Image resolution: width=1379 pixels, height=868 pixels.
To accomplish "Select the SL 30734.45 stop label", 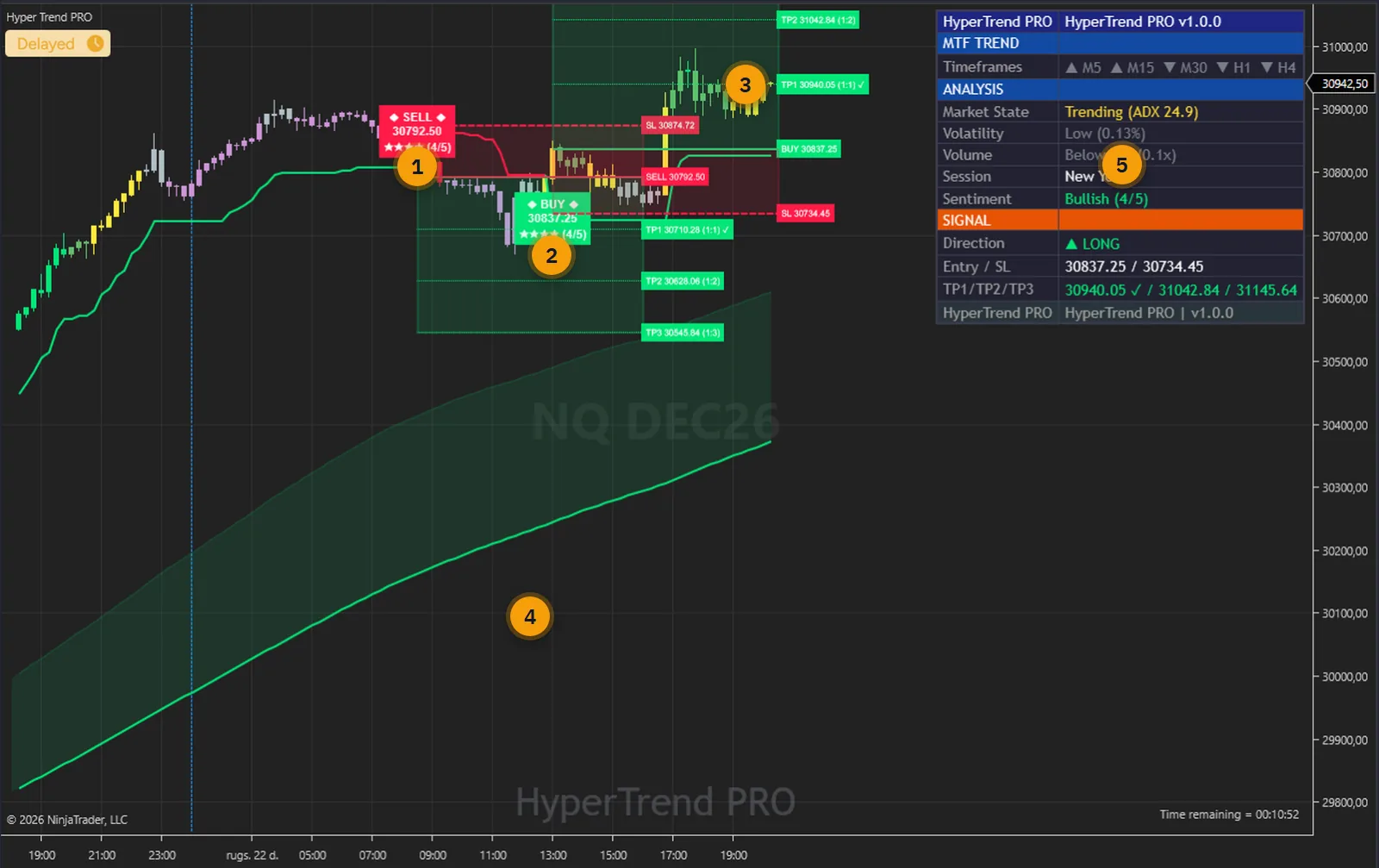I will [805, 213].
